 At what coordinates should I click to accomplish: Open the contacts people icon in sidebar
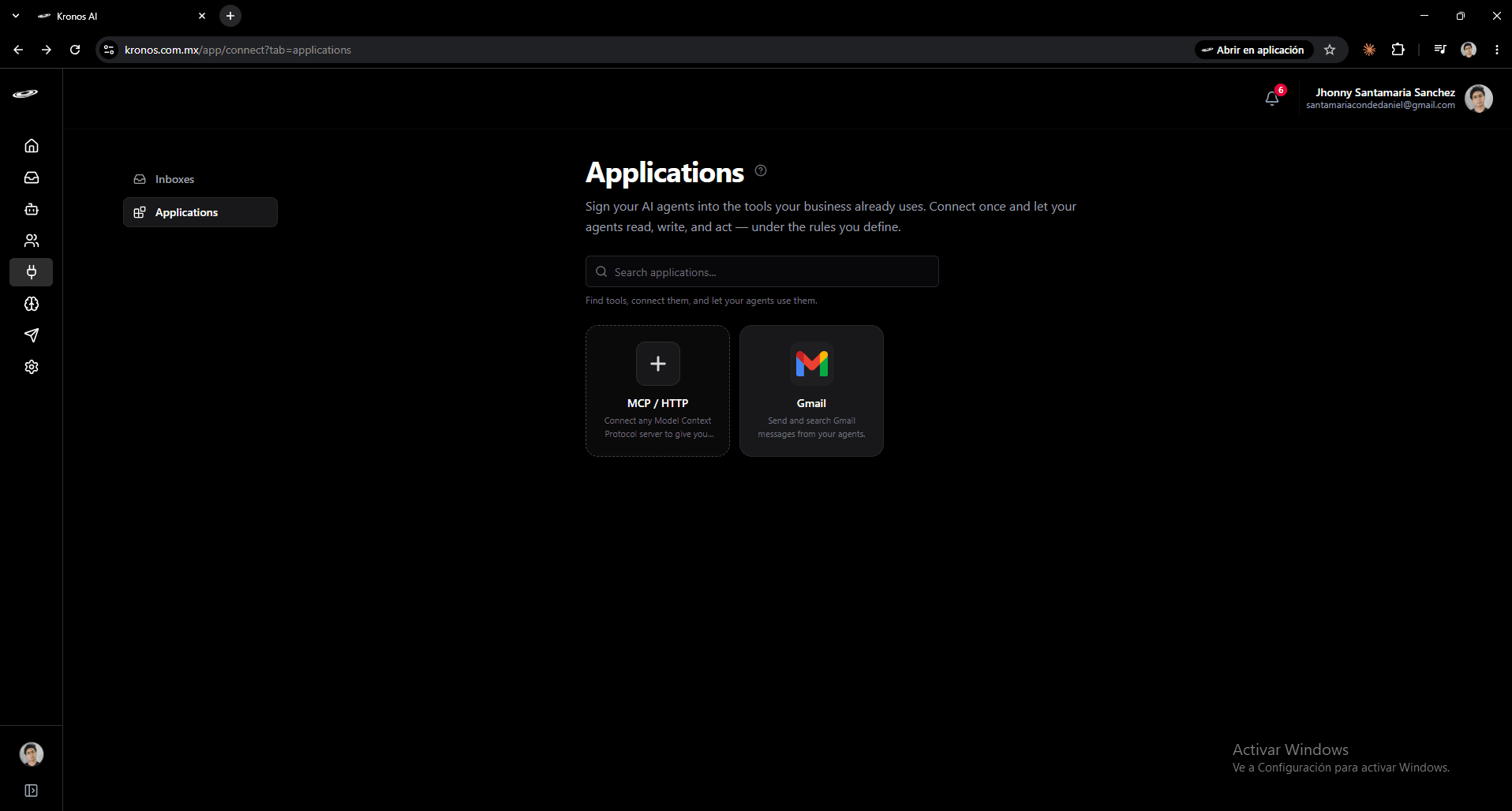32,241
